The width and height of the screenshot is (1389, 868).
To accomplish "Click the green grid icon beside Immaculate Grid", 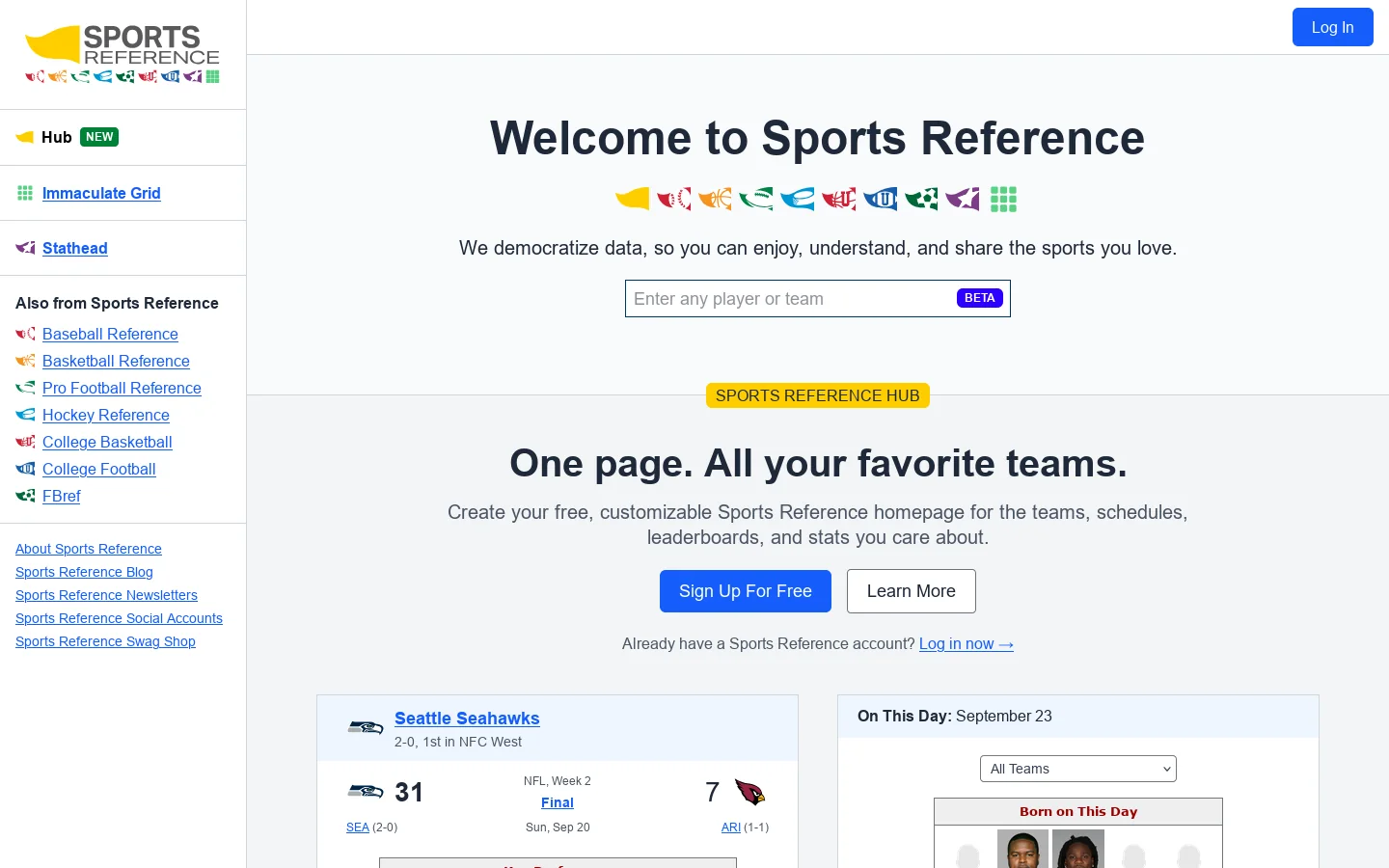I will 25,193.
